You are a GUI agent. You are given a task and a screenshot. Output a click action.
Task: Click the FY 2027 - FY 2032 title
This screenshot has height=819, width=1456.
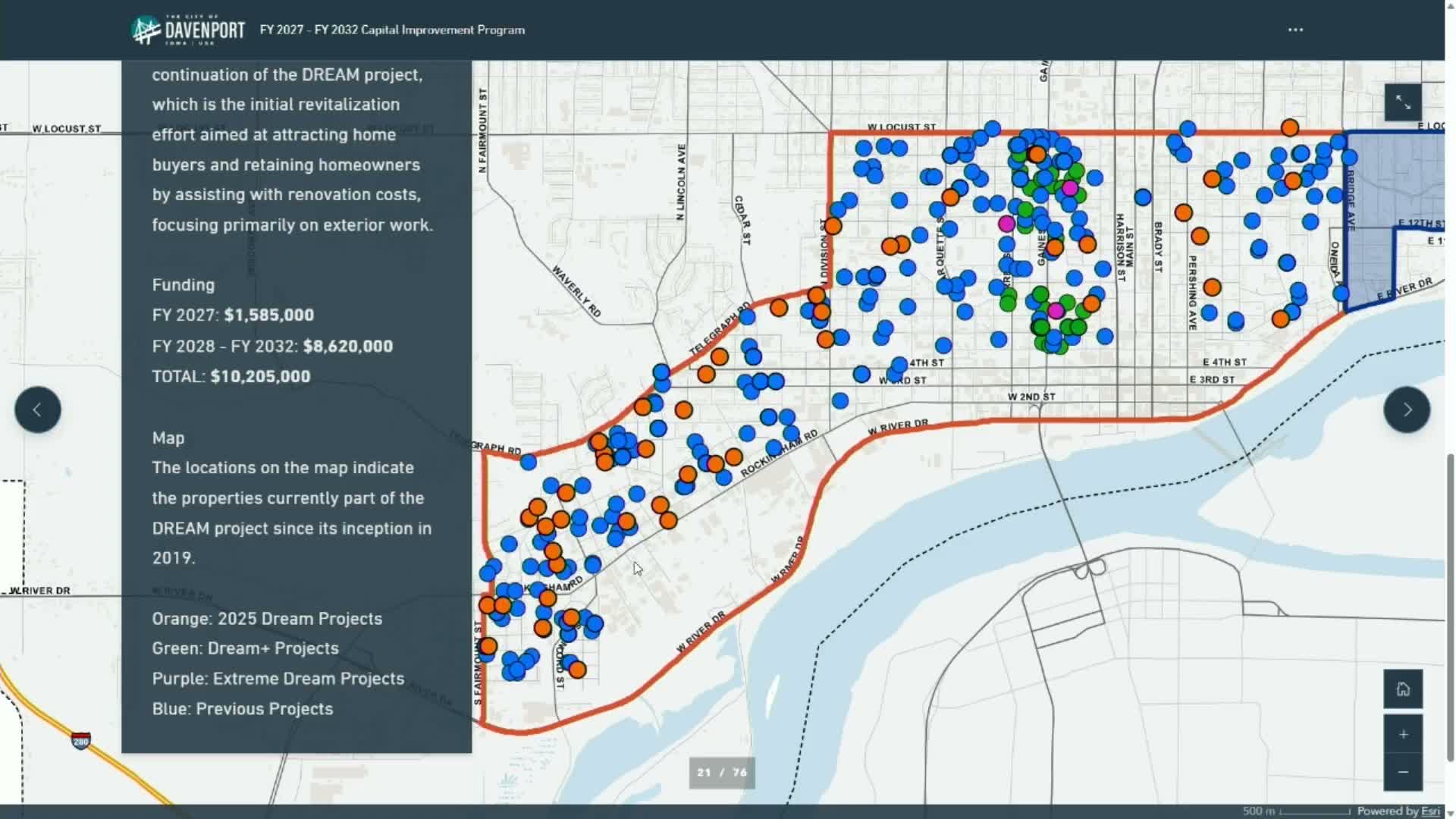(x=392, y=30)
